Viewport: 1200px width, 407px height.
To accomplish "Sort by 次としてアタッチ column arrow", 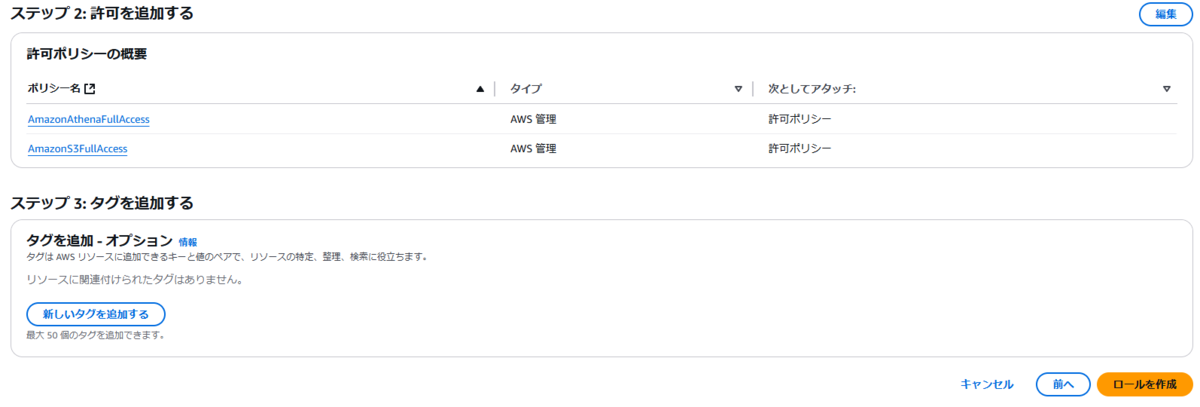I will (1167, 89).
